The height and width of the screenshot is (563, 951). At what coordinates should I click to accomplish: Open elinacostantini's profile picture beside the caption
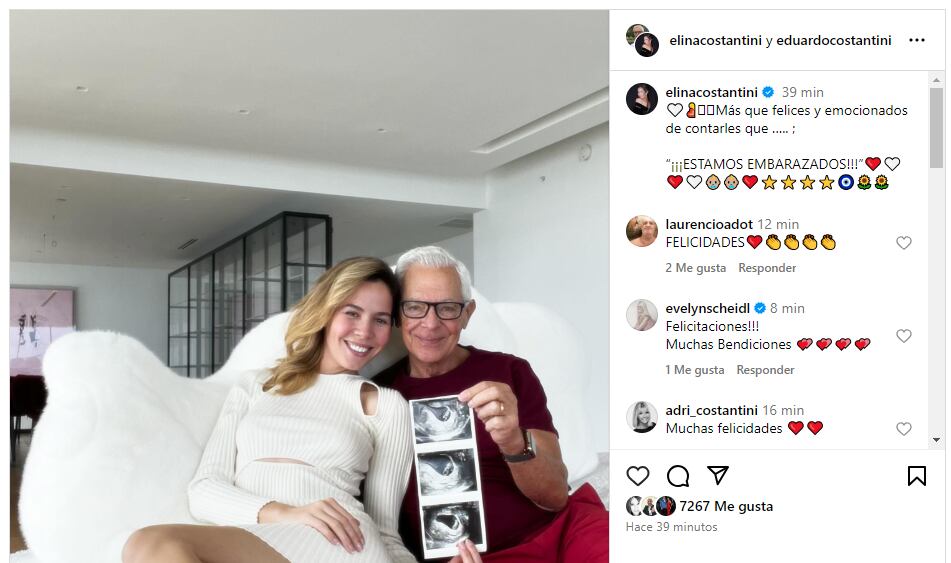pyautogui.click(x=642, y=99)
